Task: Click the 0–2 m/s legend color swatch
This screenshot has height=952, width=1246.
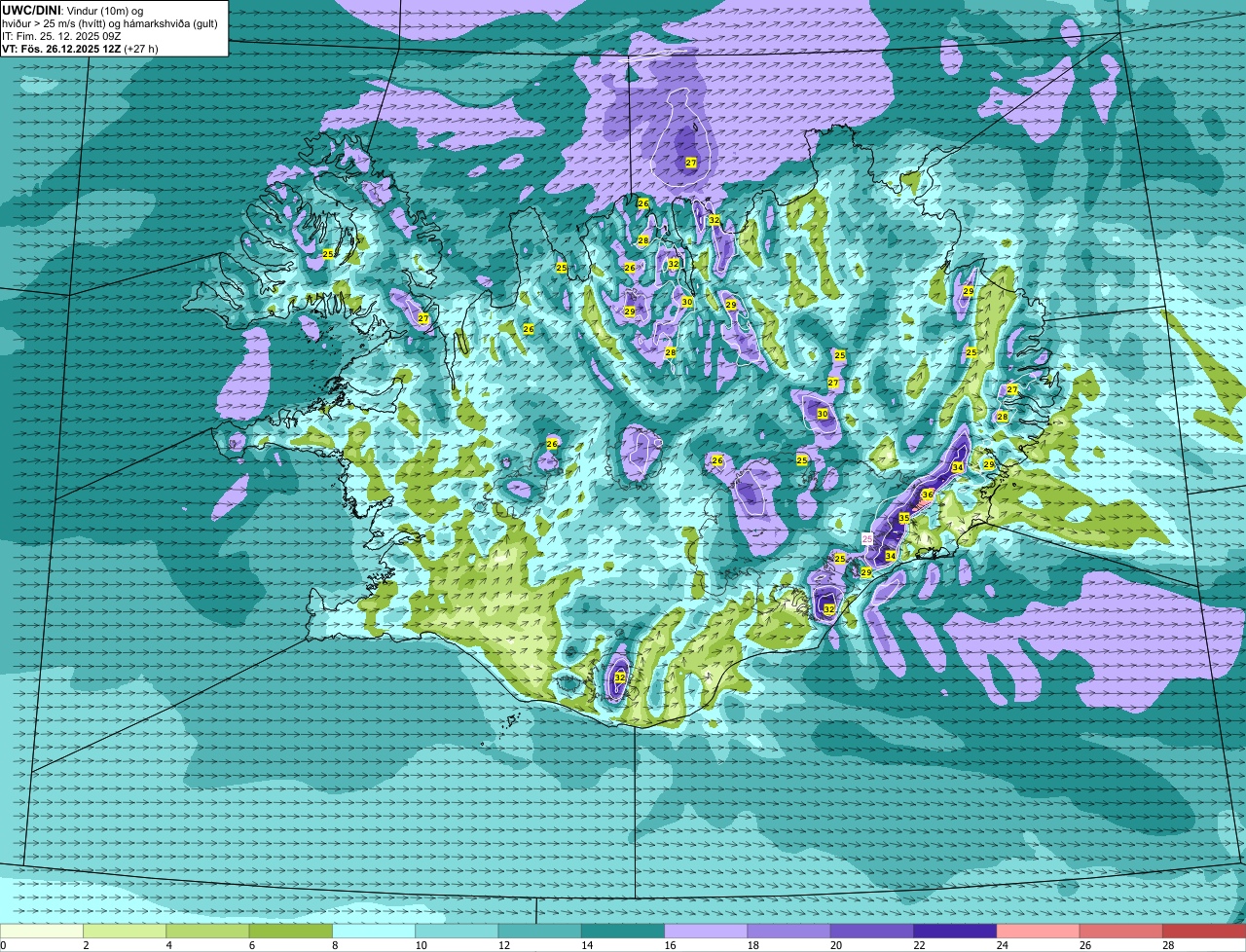Action: tap(42, 932)
